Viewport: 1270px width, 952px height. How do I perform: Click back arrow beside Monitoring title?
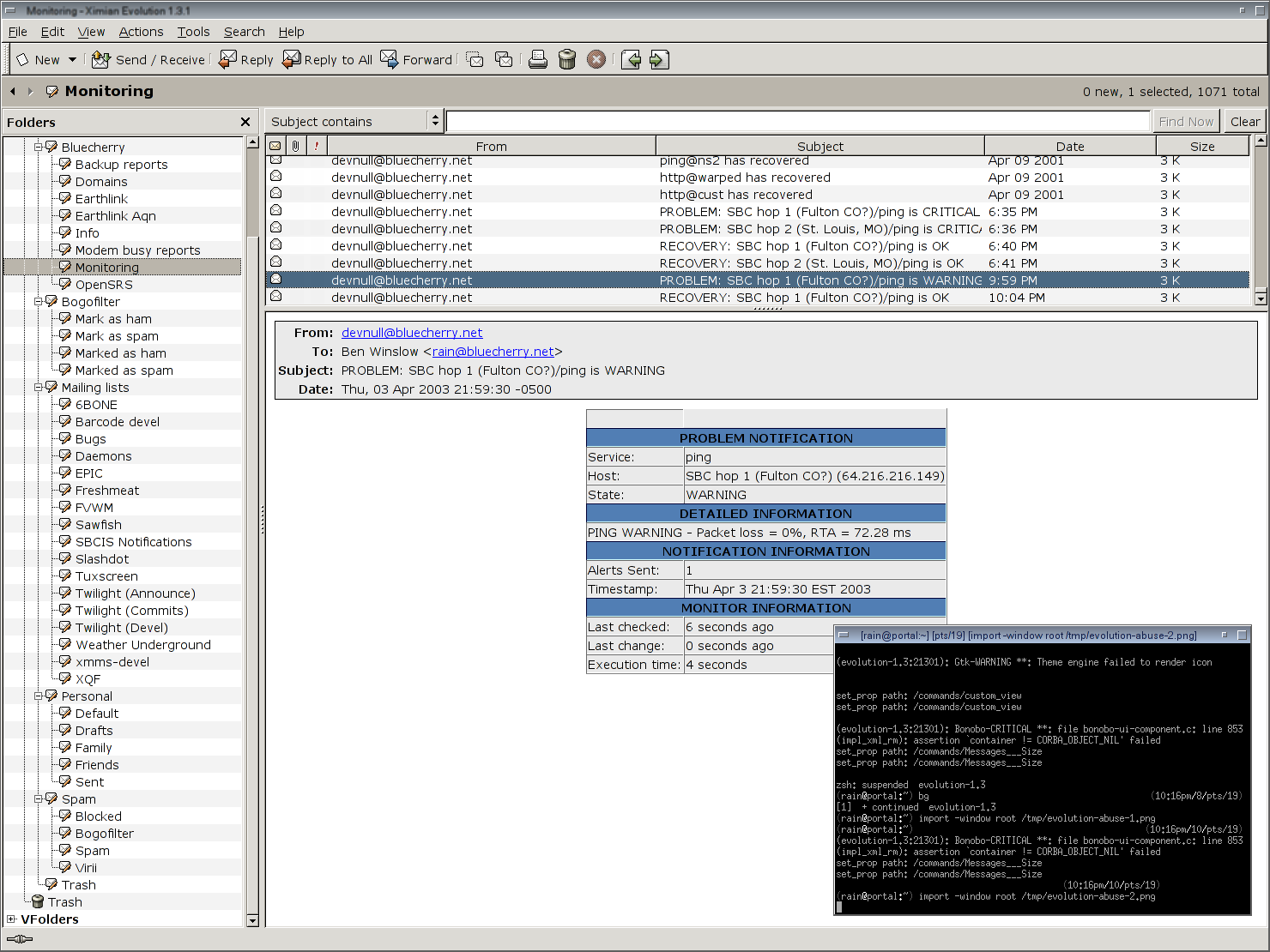pyautogui.click(x=13, y=91)
